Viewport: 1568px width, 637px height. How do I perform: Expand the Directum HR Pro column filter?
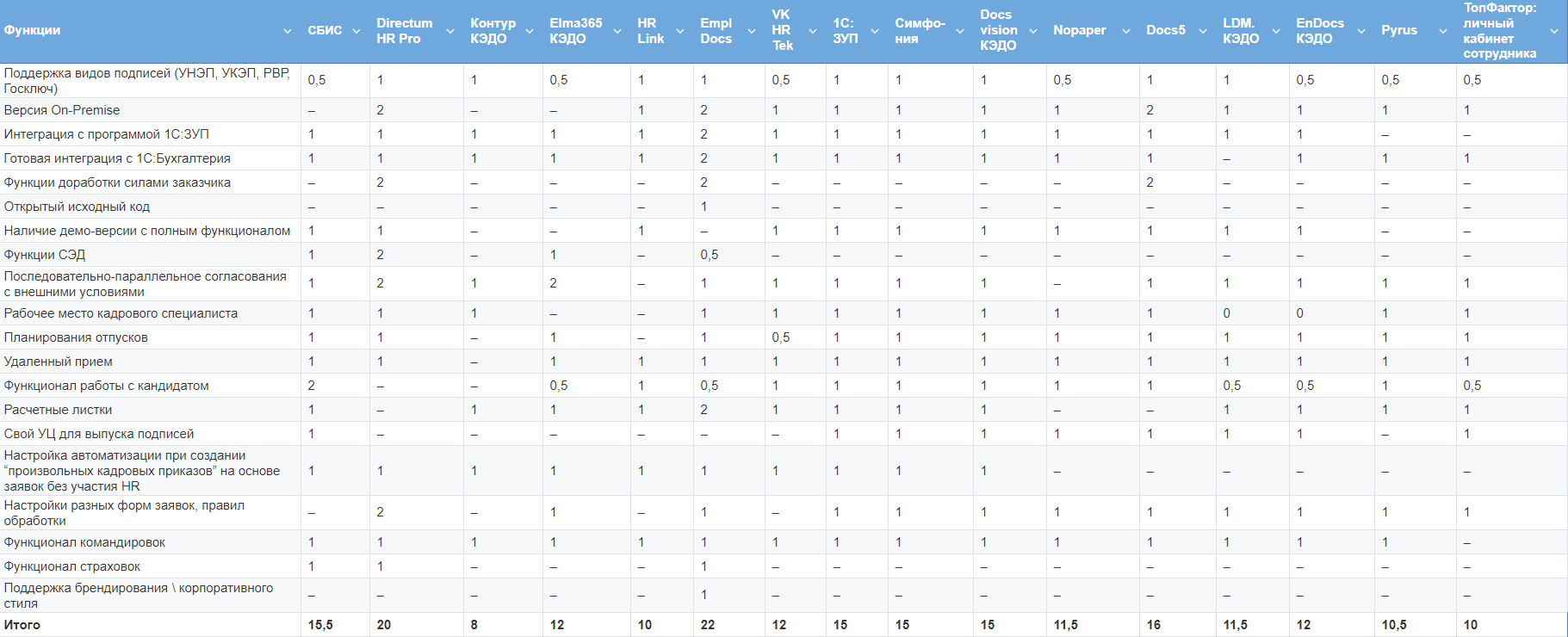tap(450, 31)
